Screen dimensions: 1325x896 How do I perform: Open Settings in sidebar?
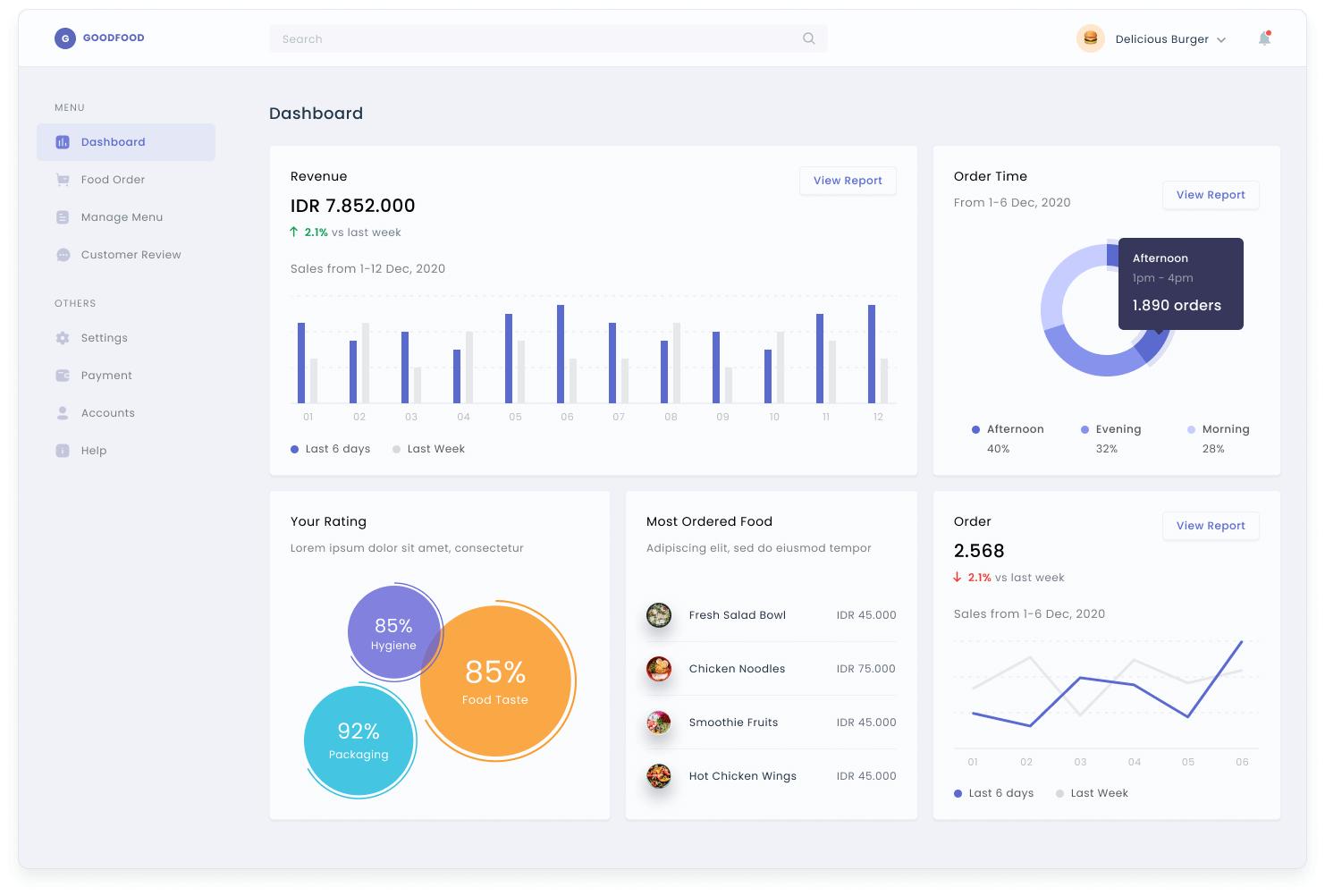point(126,338)
